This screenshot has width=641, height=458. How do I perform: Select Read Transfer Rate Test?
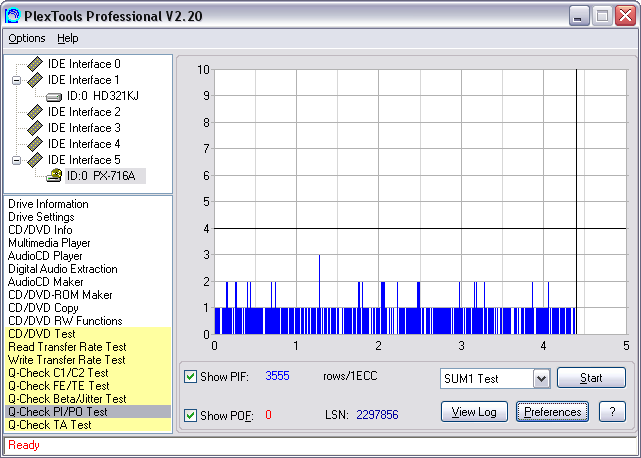(x=88, y=347)
